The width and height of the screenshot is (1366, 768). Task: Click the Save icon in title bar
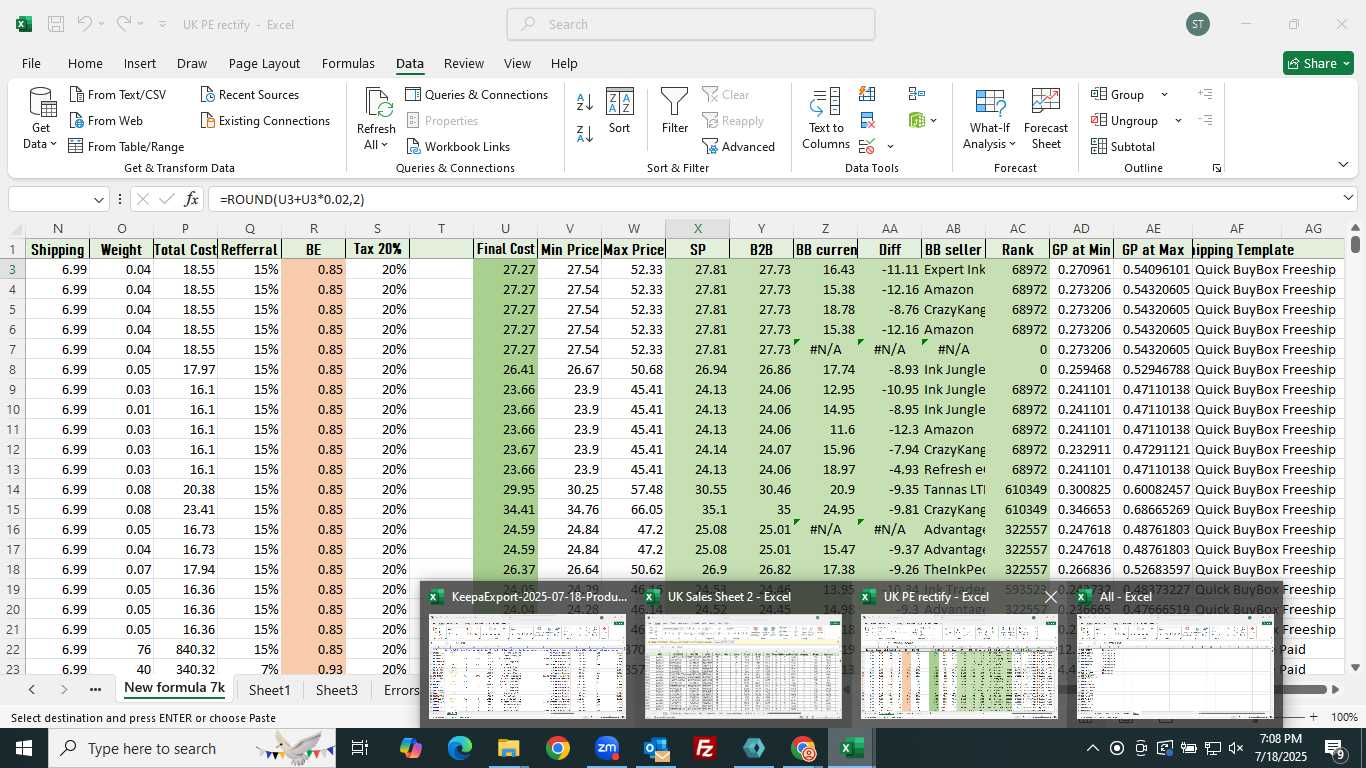[x=56, y=24]
